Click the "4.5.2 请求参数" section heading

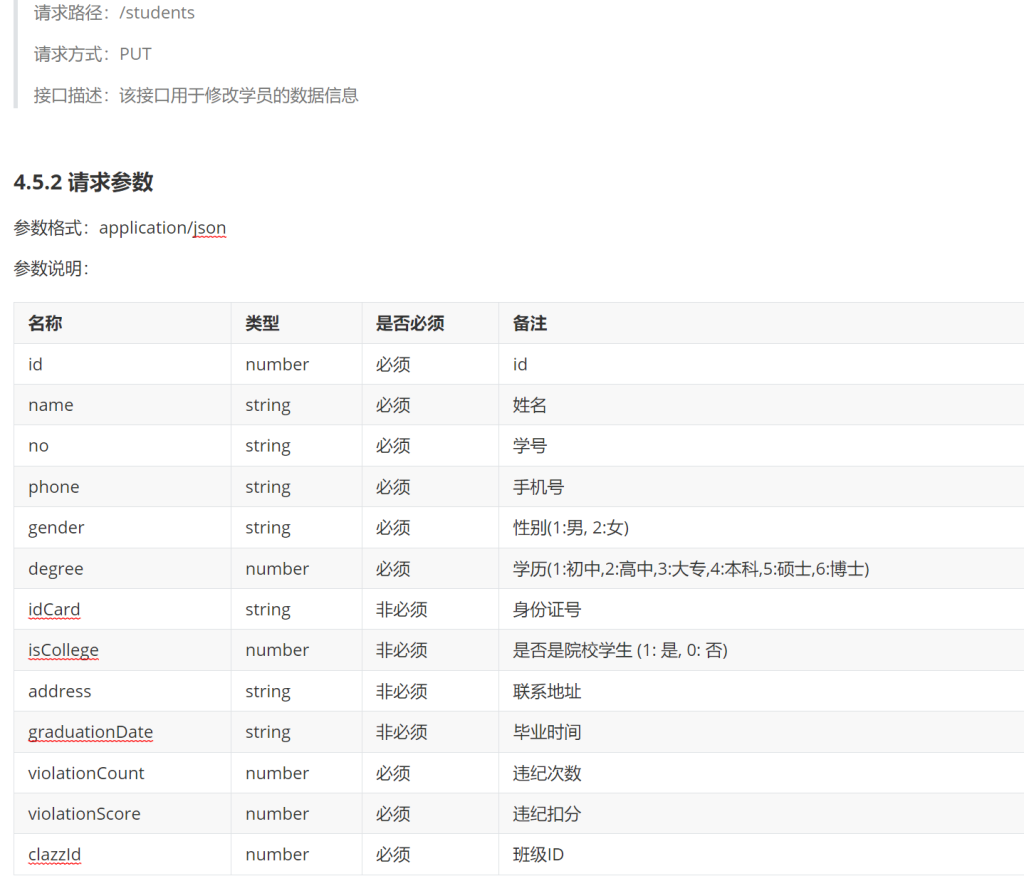click(x=83, y=182)
